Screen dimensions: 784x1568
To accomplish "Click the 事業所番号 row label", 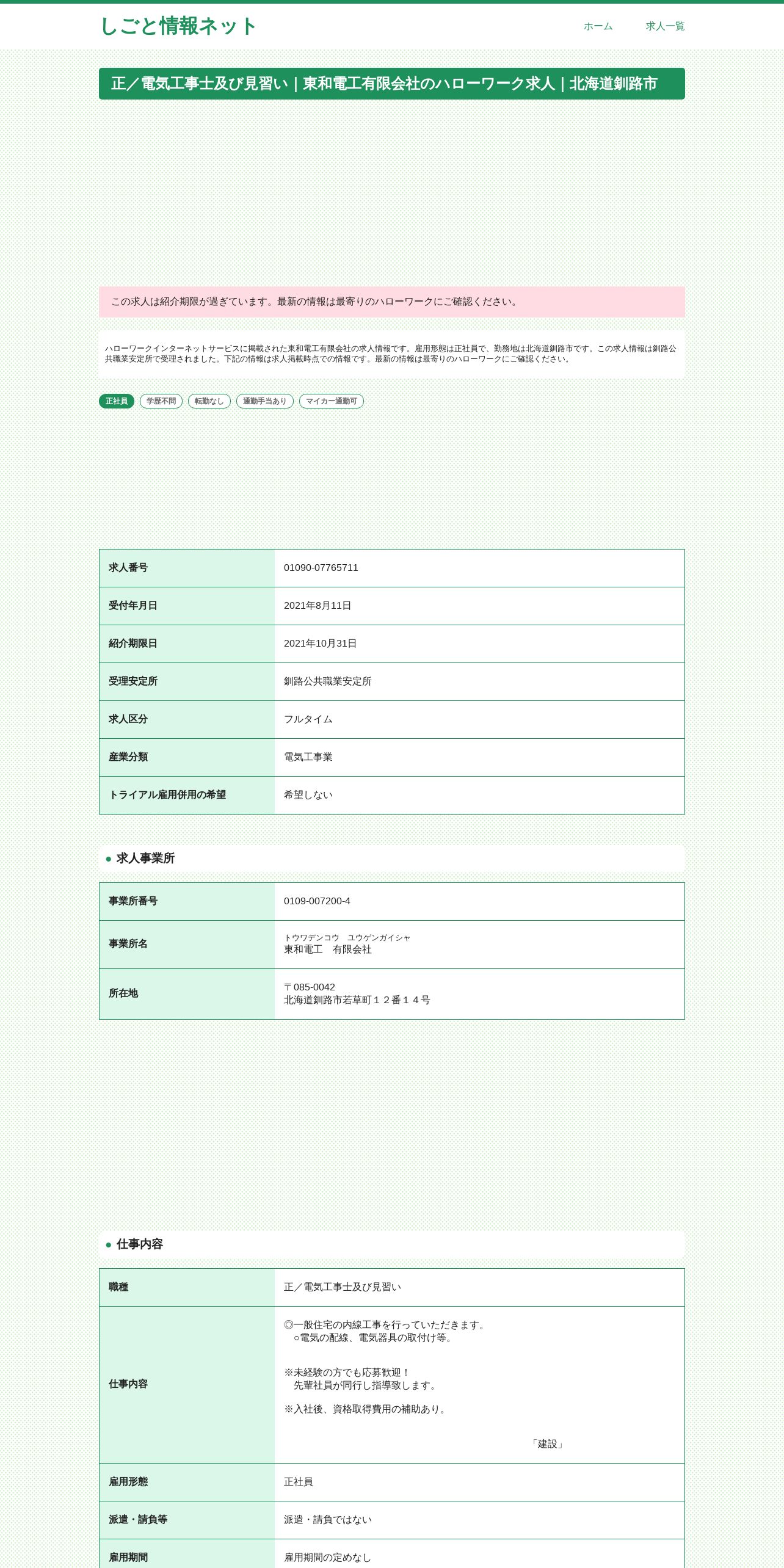I will pyautogui.click(x=133, y=901).
